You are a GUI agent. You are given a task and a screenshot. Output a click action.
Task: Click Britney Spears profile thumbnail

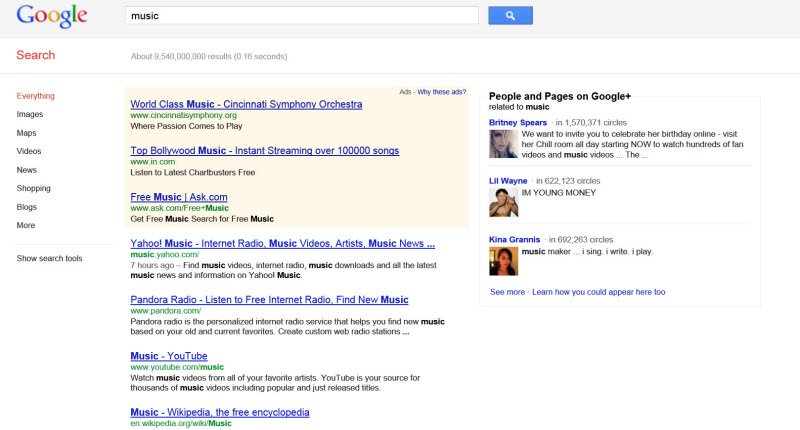[x=503, y=144]
